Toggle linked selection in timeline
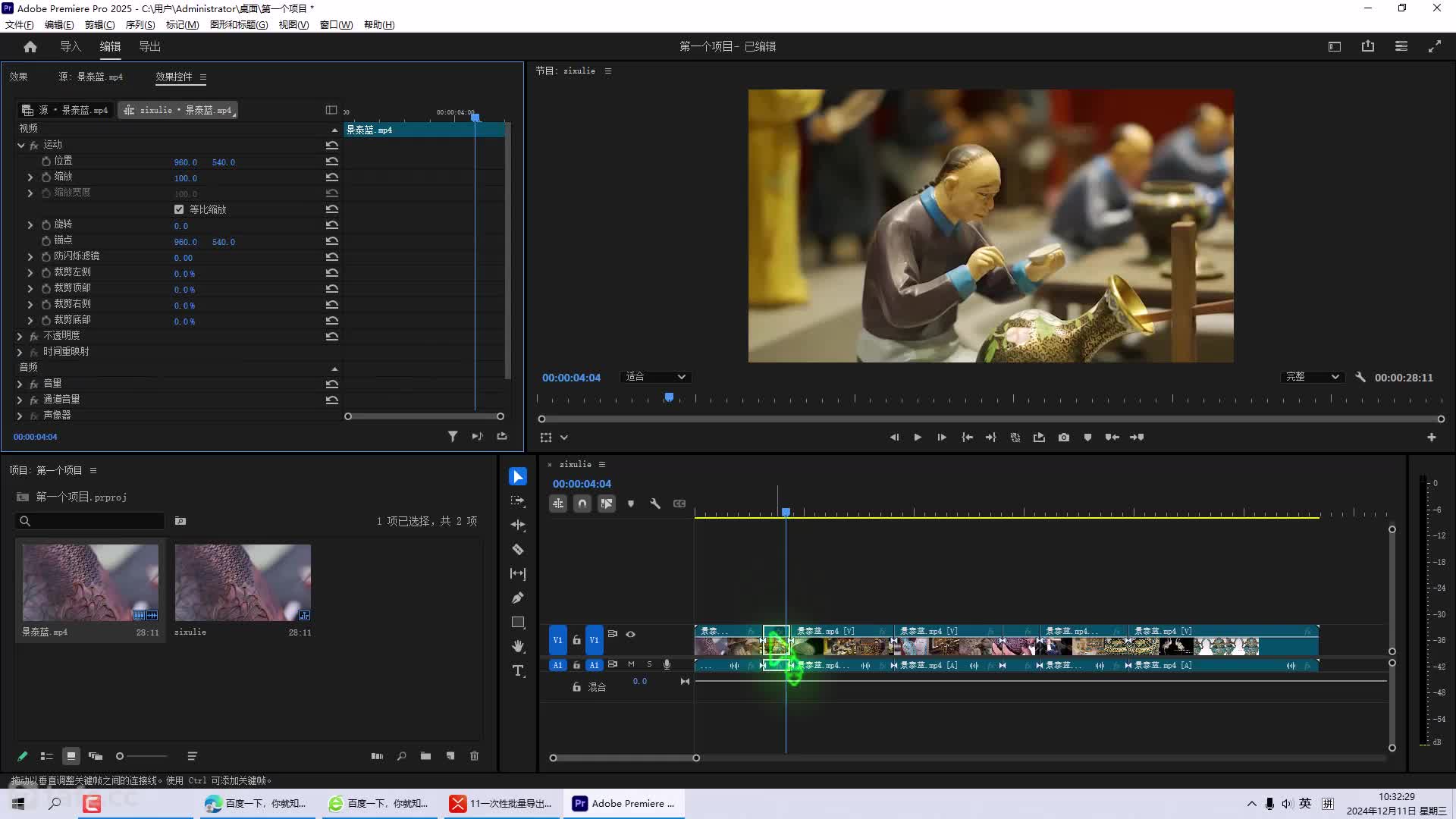The width and height of the screenshot is (1456, 819). pyautogui.click(x=607, y=504)
